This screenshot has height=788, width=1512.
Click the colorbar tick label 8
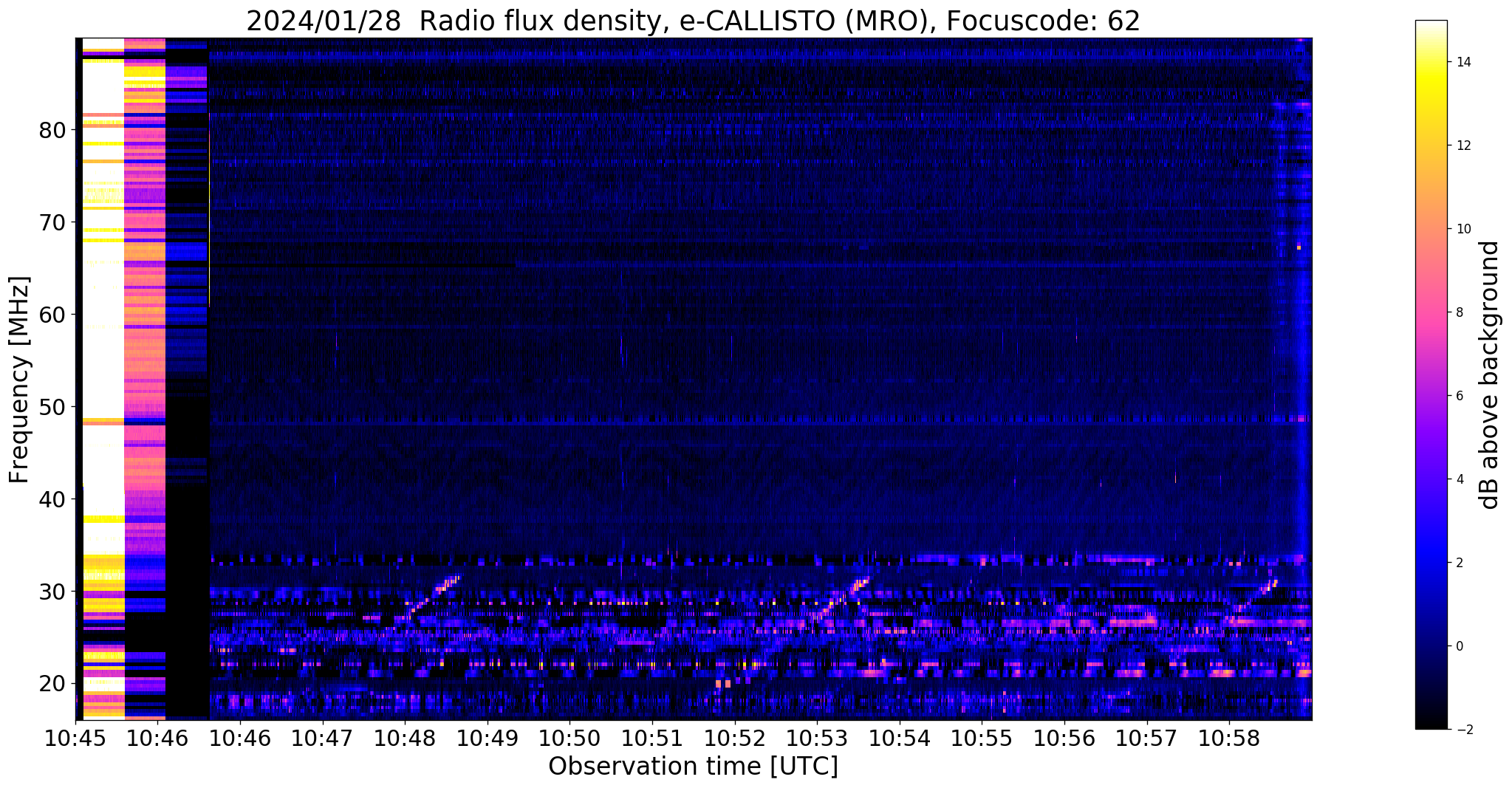click(1459, 312)
